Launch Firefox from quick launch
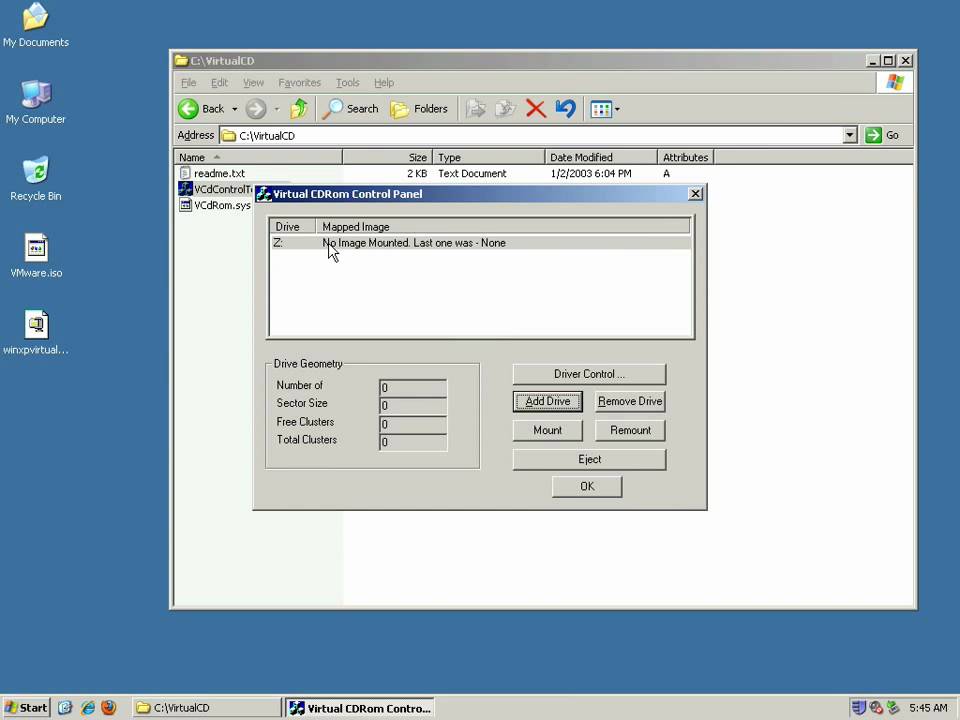Viewport: 960px width, 720px height. pyautogui.click(x=108, y=708)
